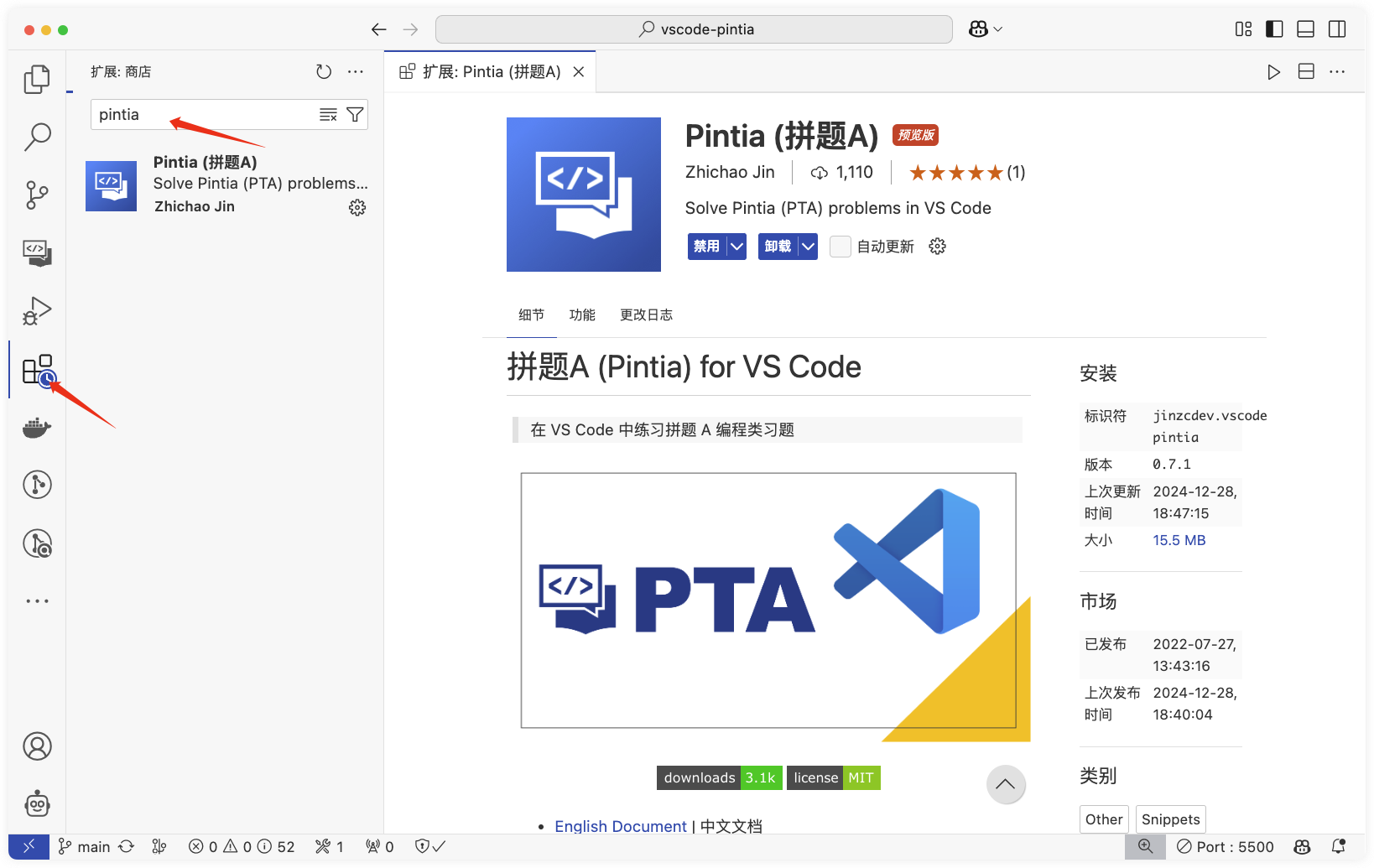1374x868 pixels.
Task: Click the notifications bell in status bar
Action: point(1338,846)
